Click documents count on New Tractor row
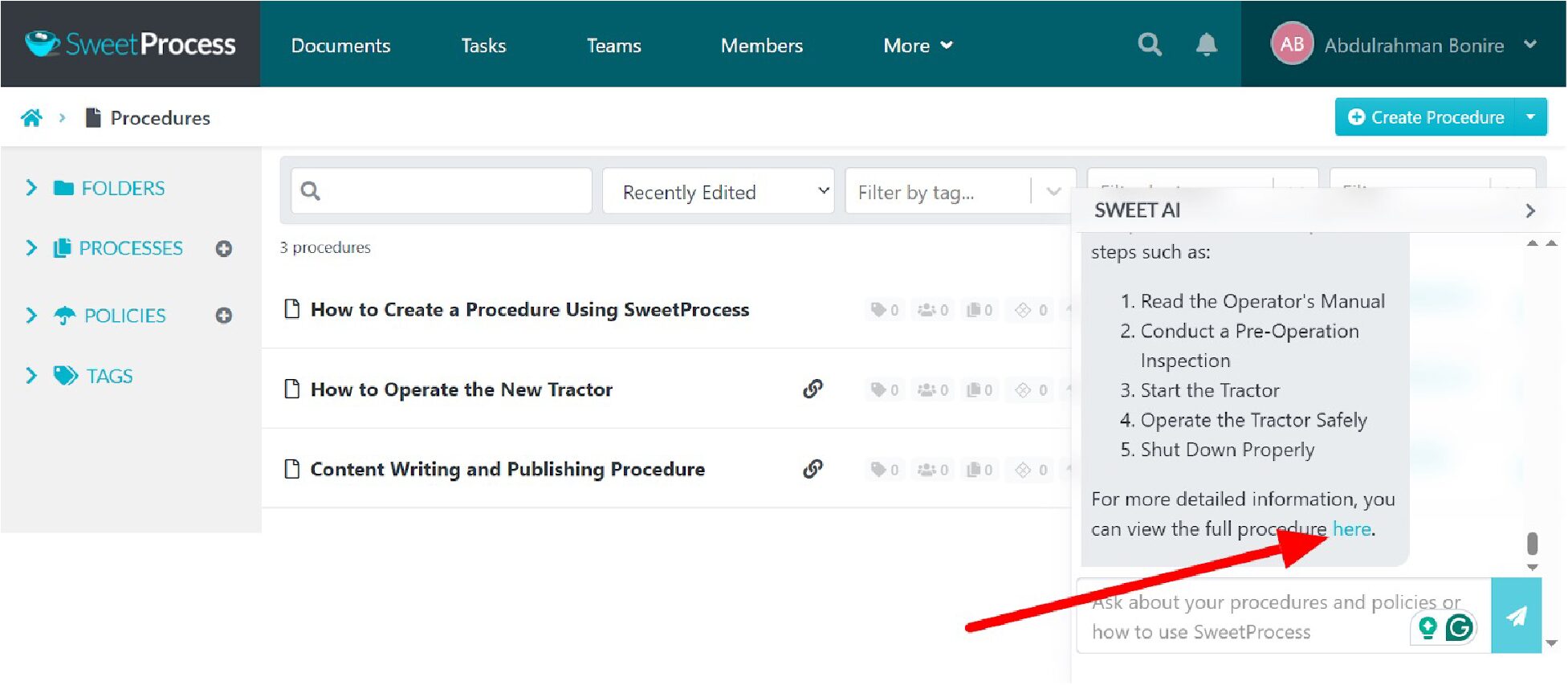The width and height of the screenshot is (1568, 685). click(979, 390)
